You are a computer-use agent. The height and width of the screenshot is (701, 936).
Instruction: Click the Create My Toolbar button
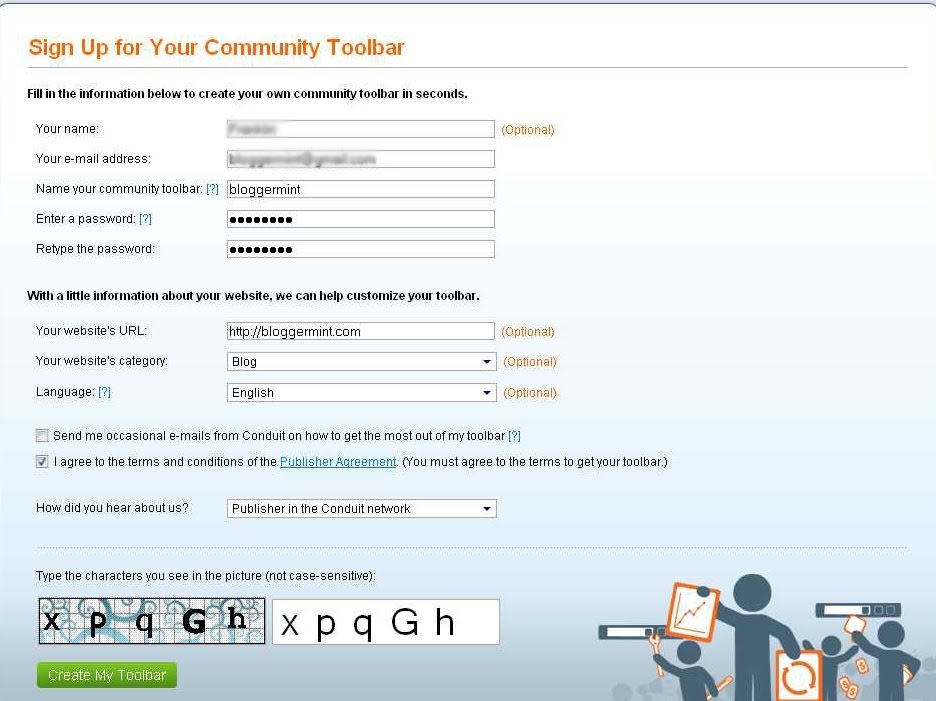tap(106, 675)
